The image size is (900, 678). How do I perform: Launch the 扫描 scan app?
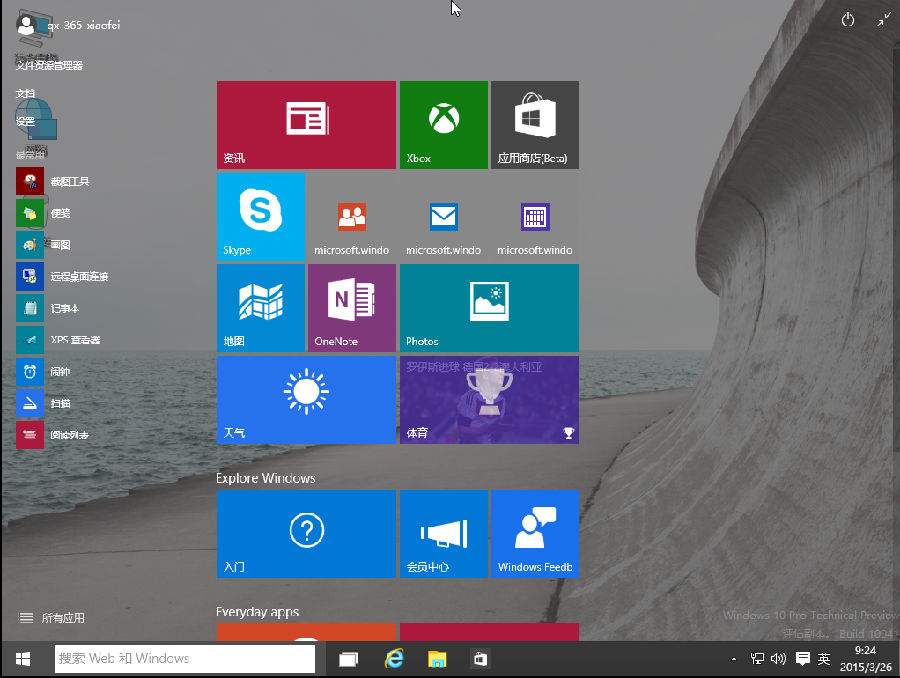pyautogui.click(x=44, y=404)
